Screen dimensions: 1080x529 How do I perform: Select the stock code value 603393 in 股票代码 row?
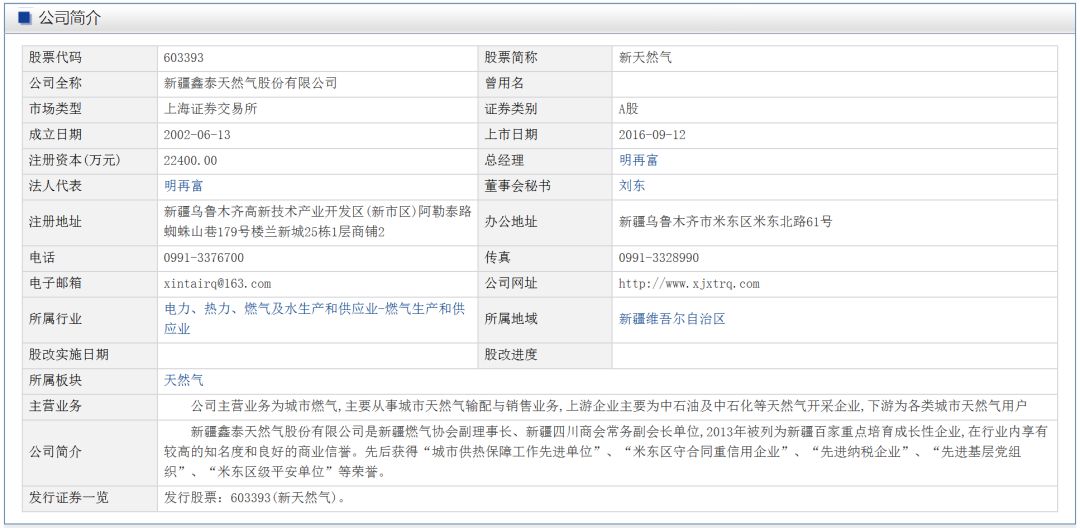coord(184,58)
